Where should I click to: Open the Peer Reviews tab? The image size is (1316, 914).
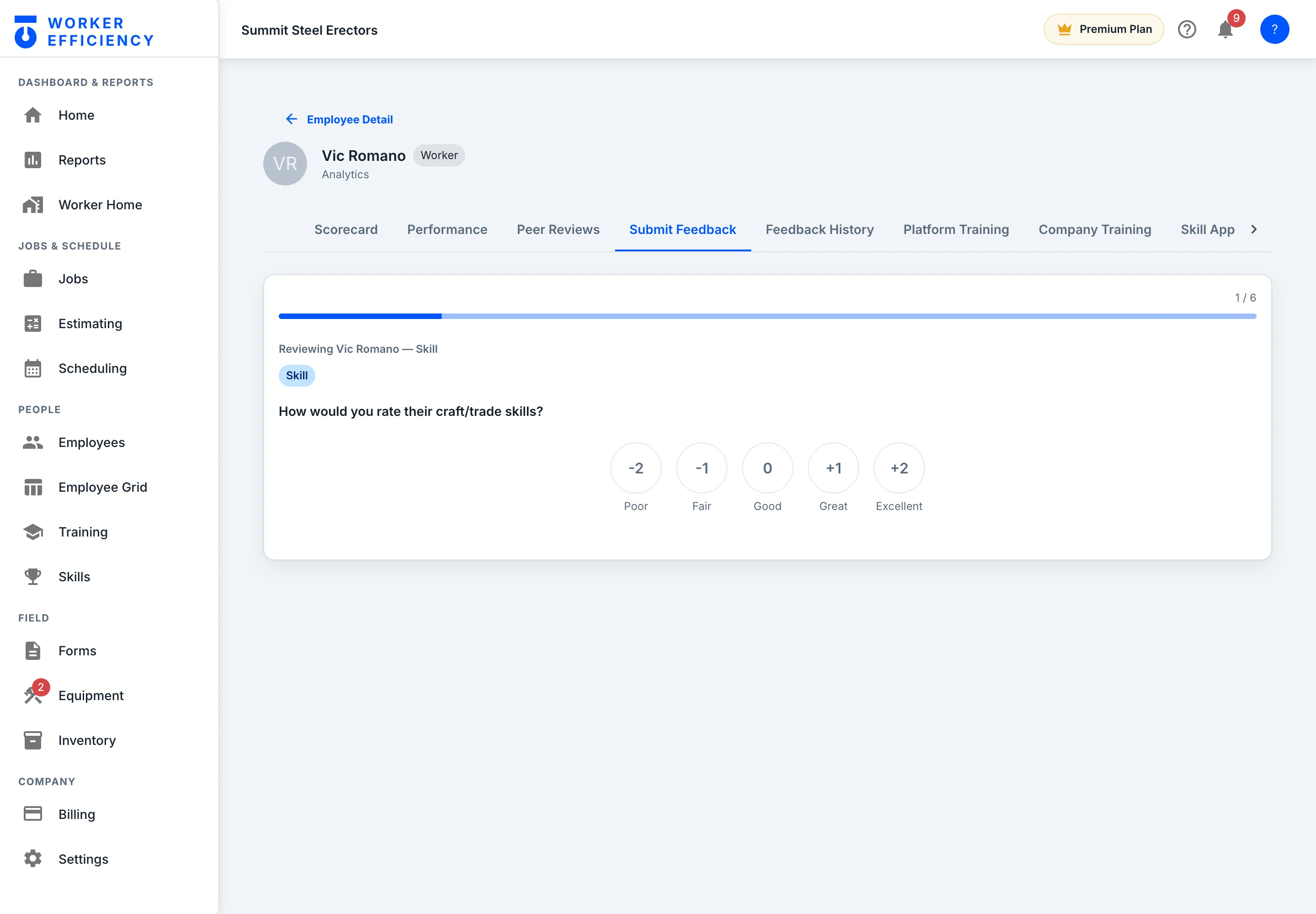click(x=558, y=230)
